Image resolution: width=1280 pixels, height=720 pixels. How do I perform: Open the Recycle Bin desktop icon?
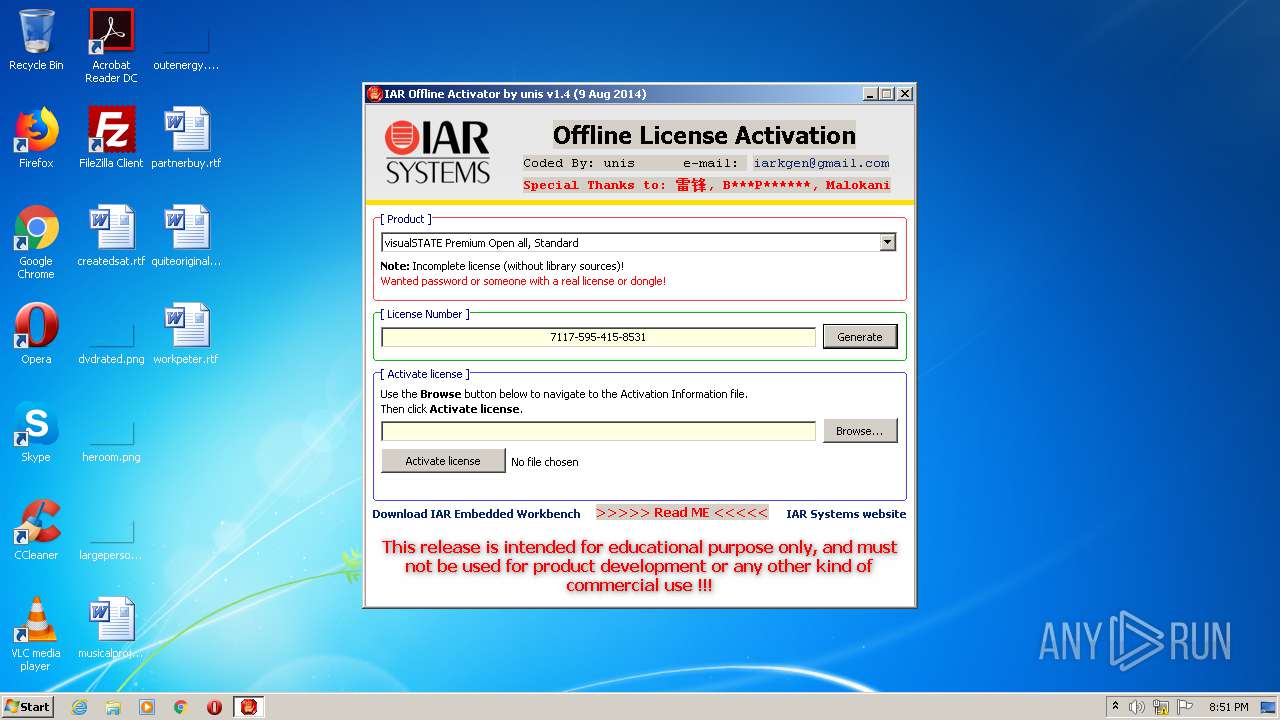[x=36, y=40]
